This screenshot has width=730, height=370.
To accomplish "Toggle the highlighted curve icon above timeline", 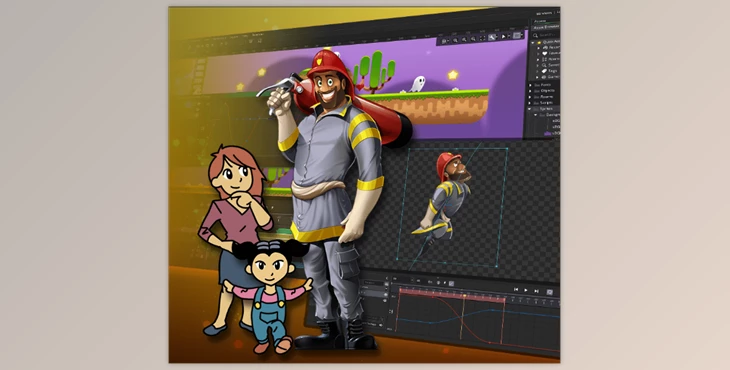I will [451, 283].
